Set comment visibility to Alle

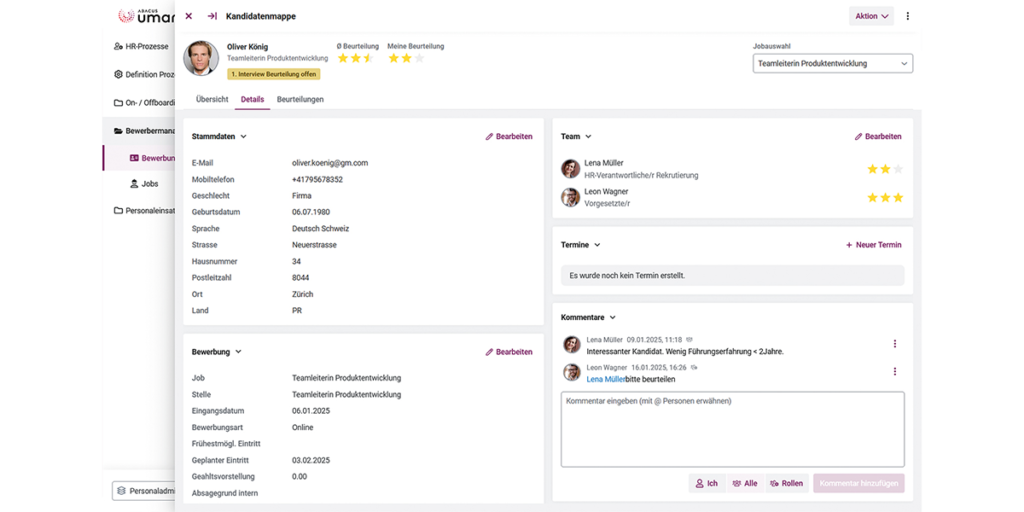744,483
